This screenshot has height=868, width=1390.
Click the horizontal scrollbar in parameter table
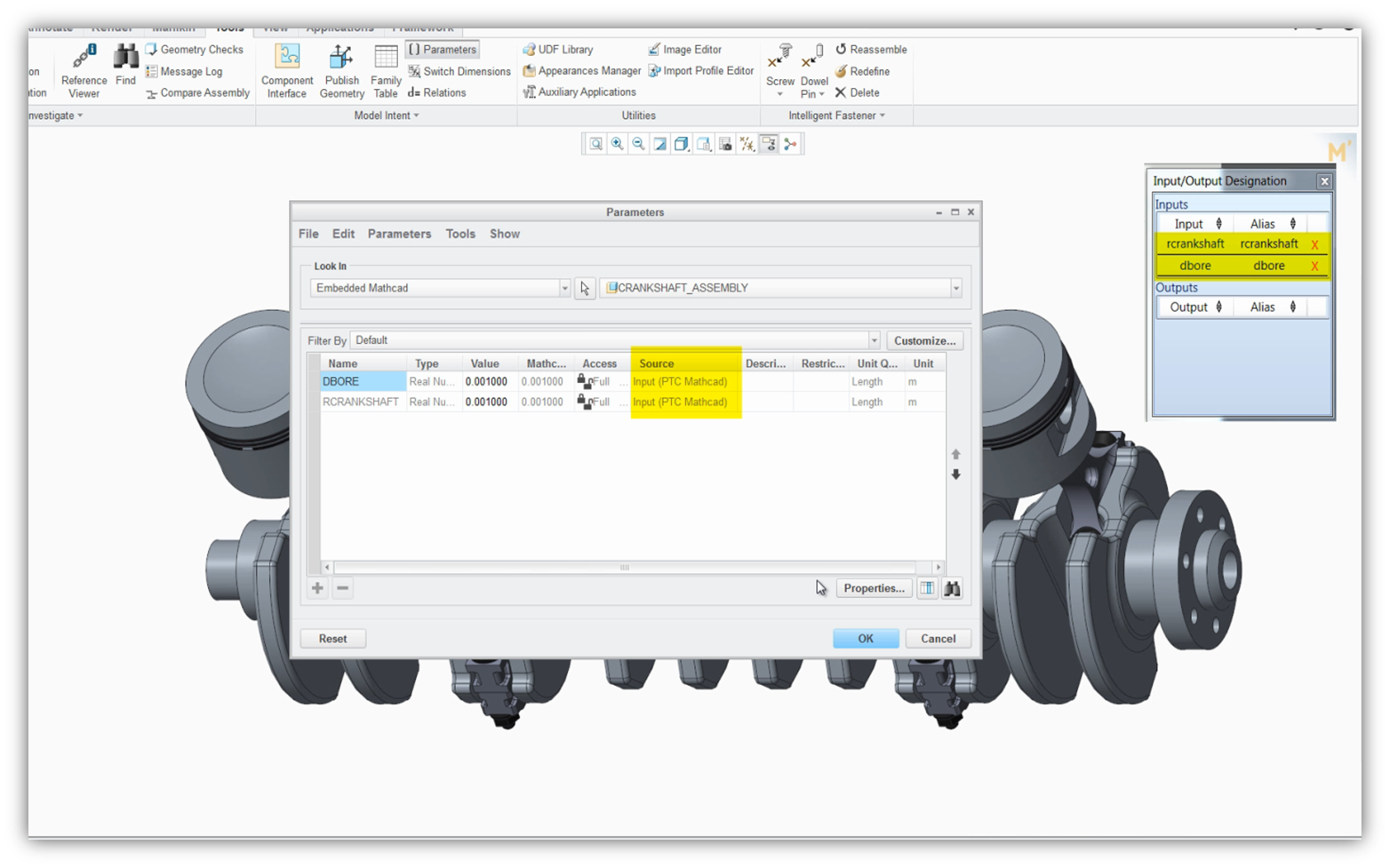(x=625, y=567)
